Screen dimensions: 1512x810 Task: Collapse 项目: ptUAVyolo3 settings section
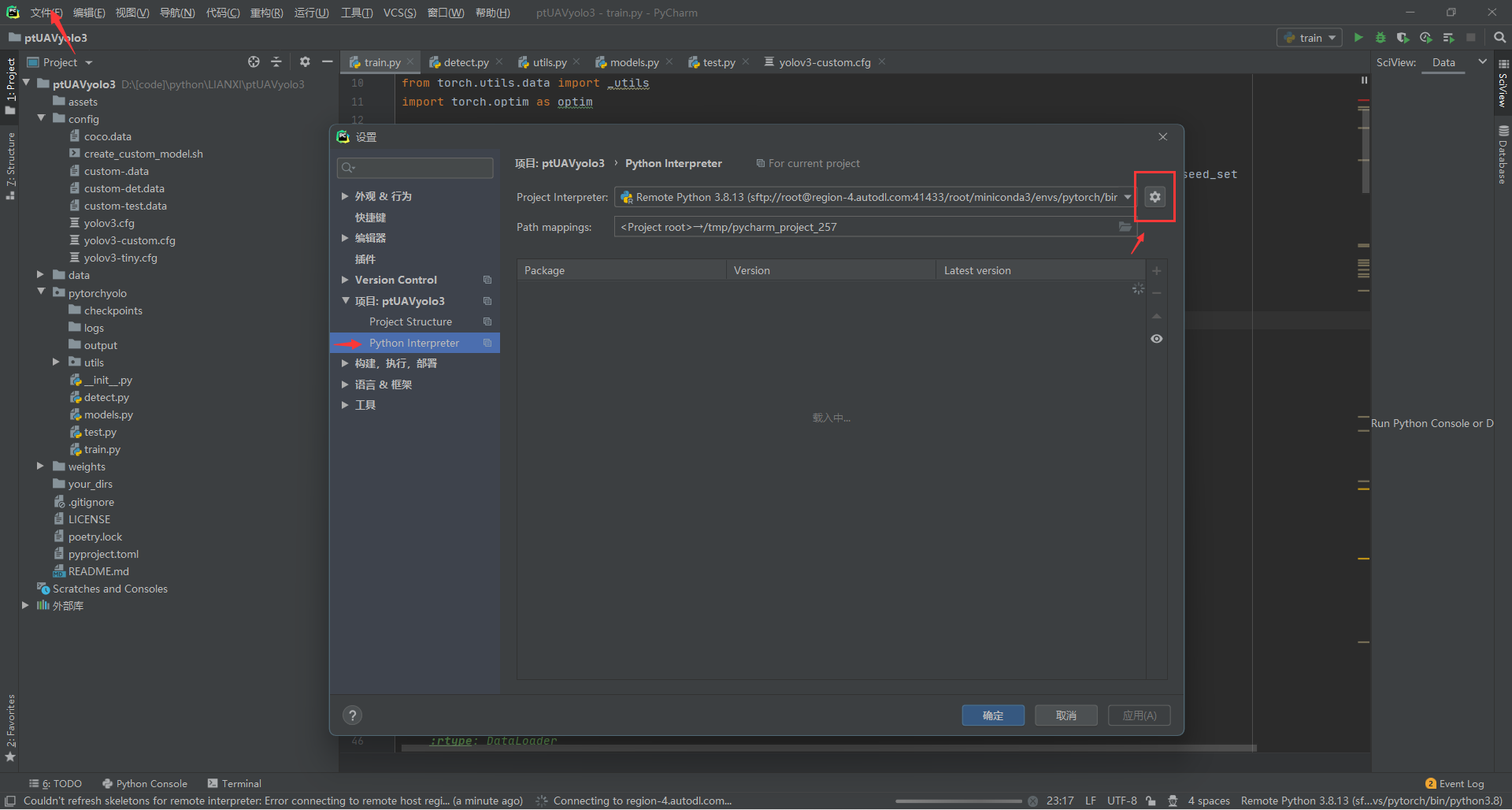point(345,300)
